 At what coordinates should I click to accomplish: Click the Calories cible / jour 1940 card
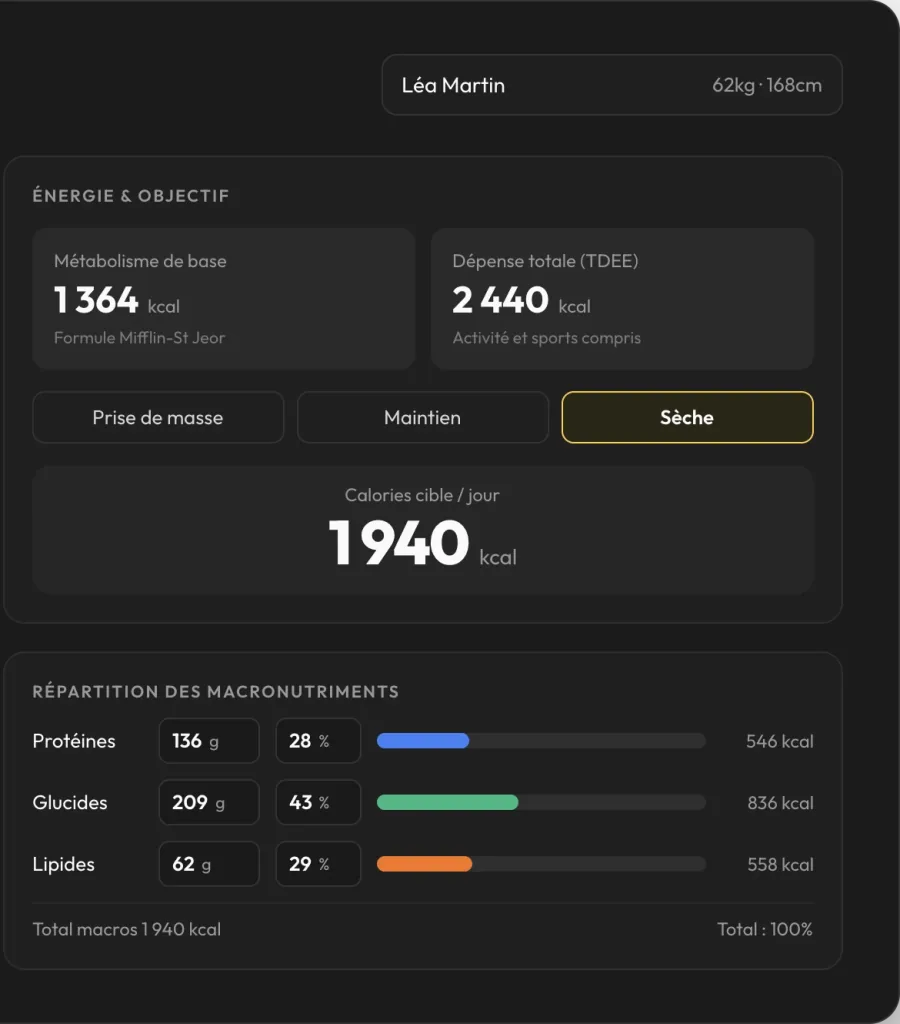point(423,530)
